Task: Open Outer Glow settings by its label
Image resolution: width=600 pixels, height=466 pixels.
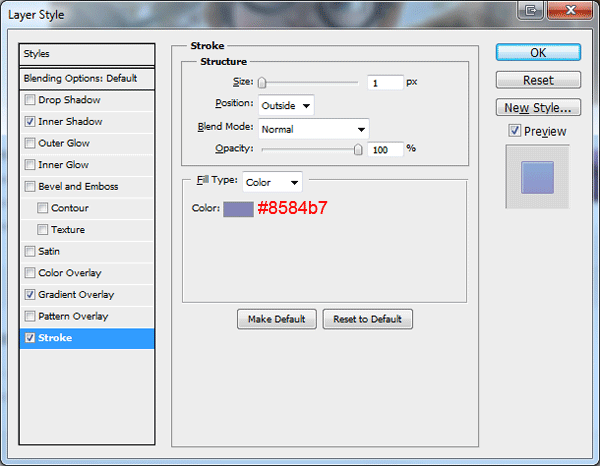Action: point(64,143)
